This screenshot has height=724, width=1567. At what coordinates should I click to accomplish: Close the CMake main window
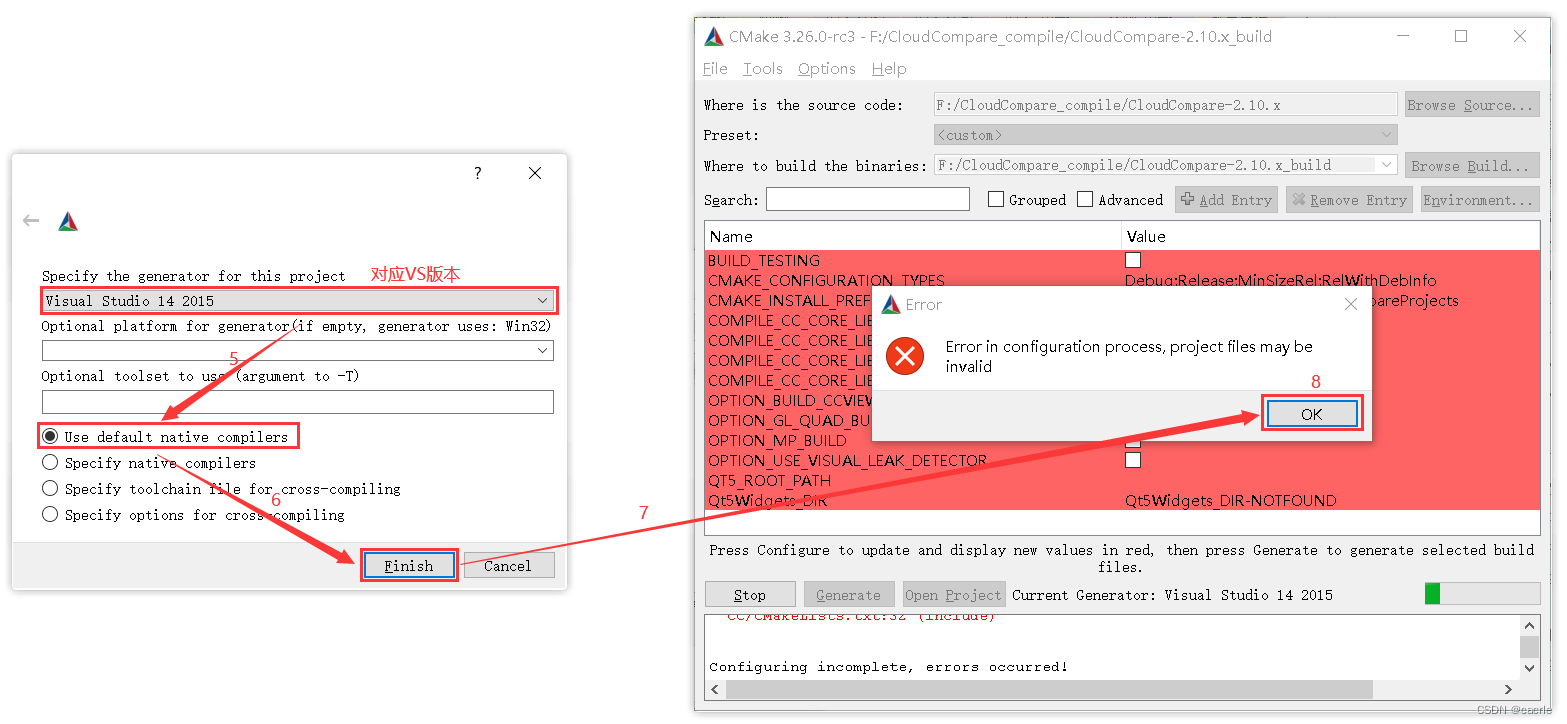click(x=1520, y=36)
